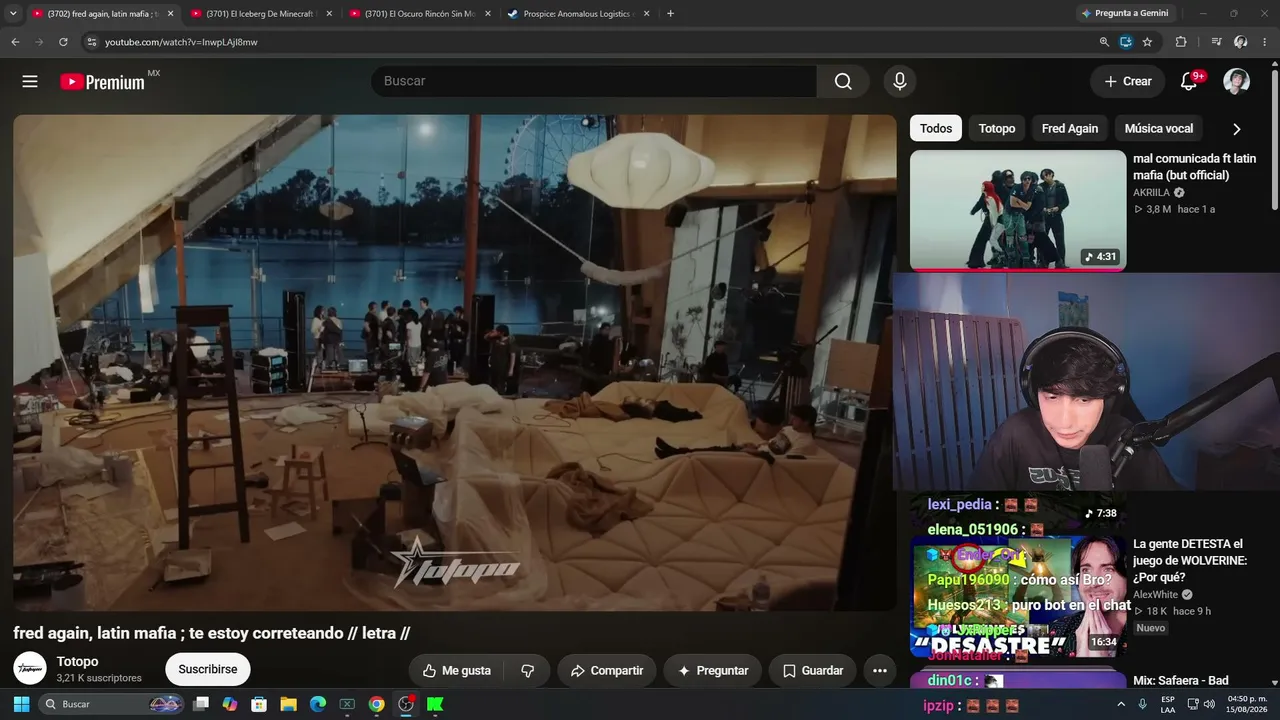Image resolution: width=1280 pixels, height=720 pixels.
Task: Open the taskbar clock and date
Action: 1246,704
